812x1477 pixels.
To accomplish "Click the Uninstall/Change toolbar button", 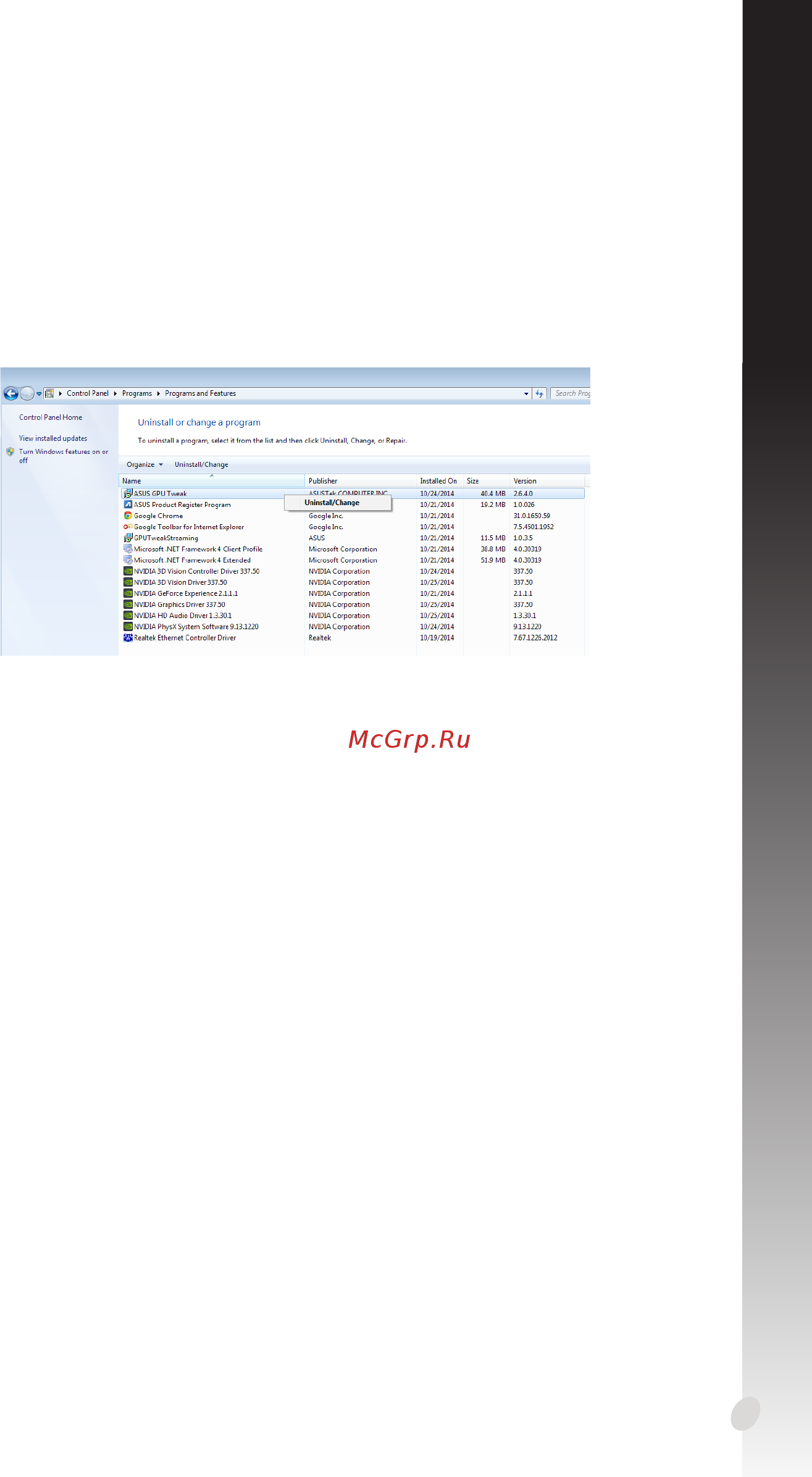I will [201, 464].
